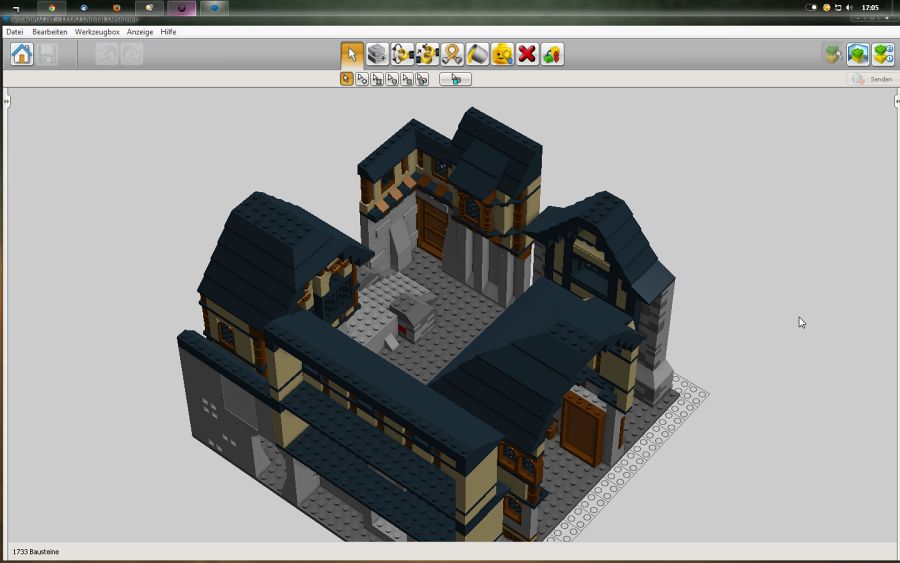Screen dimensions: 900x563
Task: Activate the Hinge tool
Action: click(x=402, y=54)
